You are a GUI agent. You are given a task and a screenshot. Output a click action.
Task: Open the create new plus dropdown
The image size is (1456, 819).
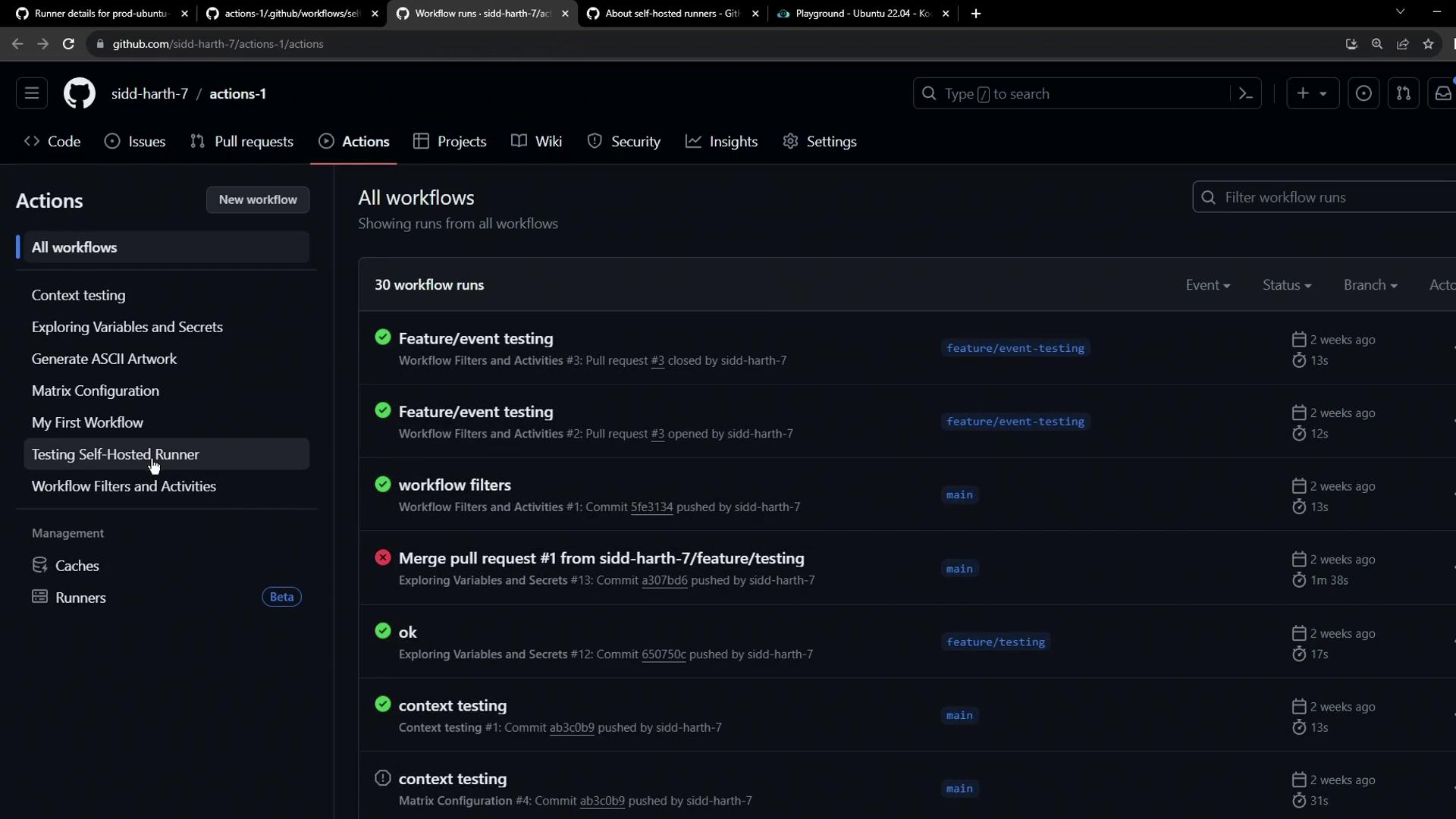point(1312,93)
